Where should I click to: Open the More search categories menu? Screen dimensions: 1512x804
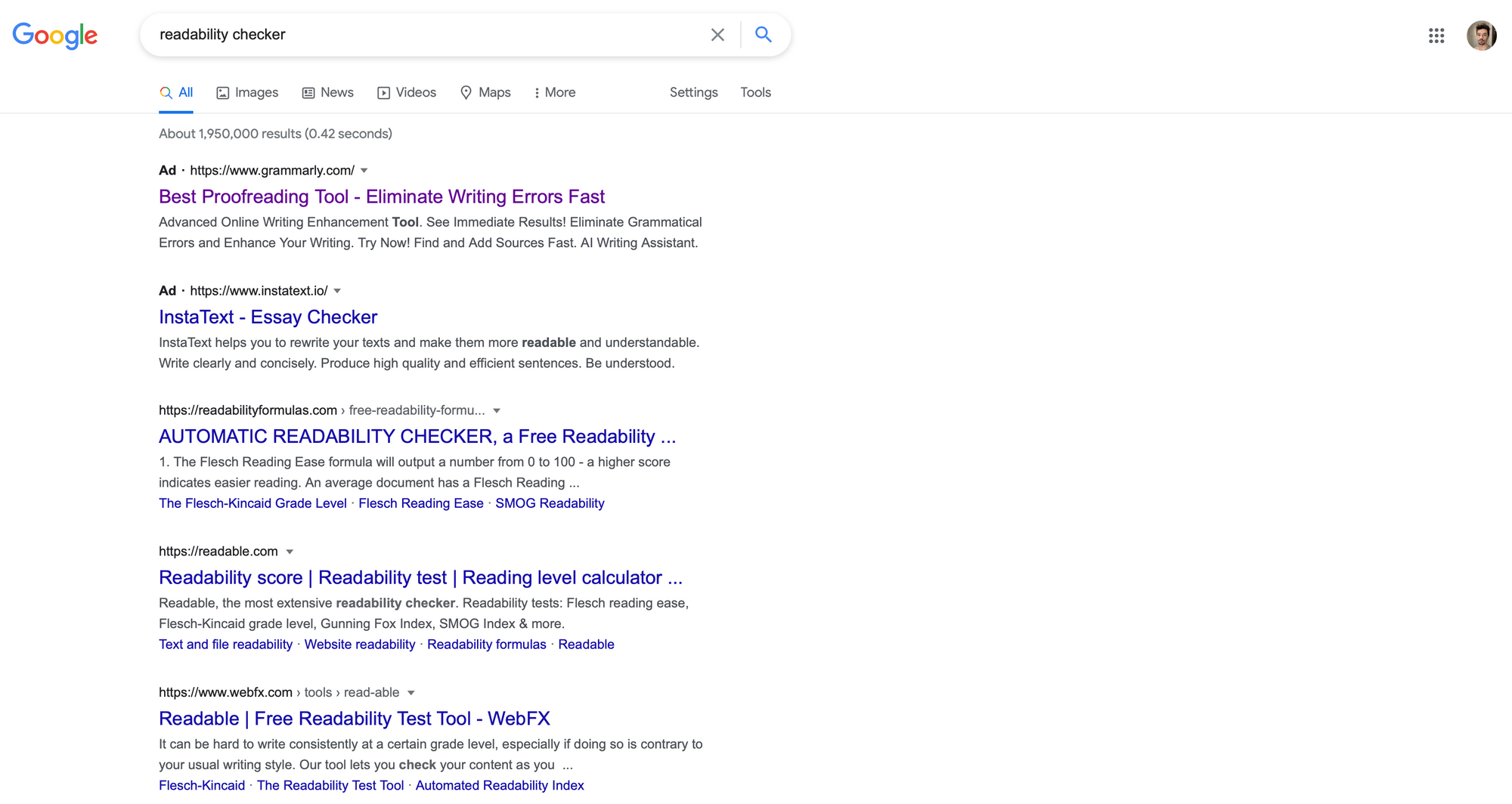pos(556,92)
